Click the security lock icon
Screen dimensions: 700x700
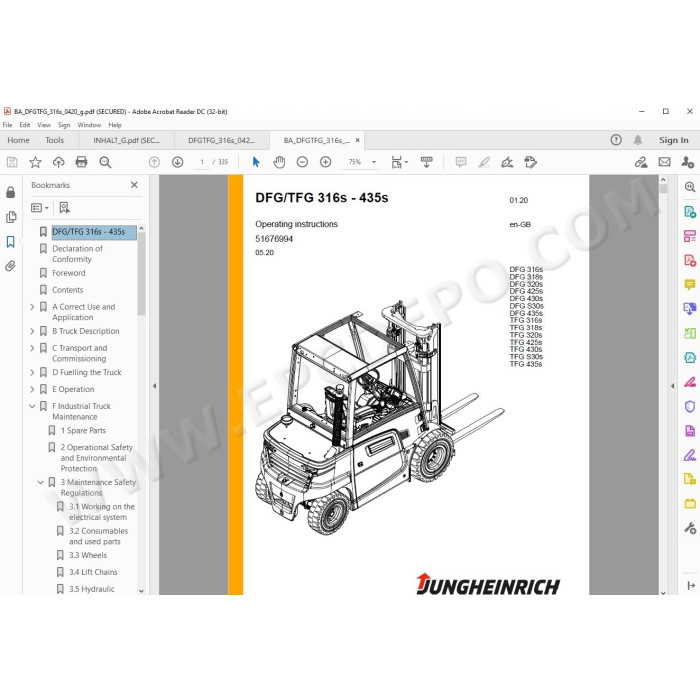(11, 192)
